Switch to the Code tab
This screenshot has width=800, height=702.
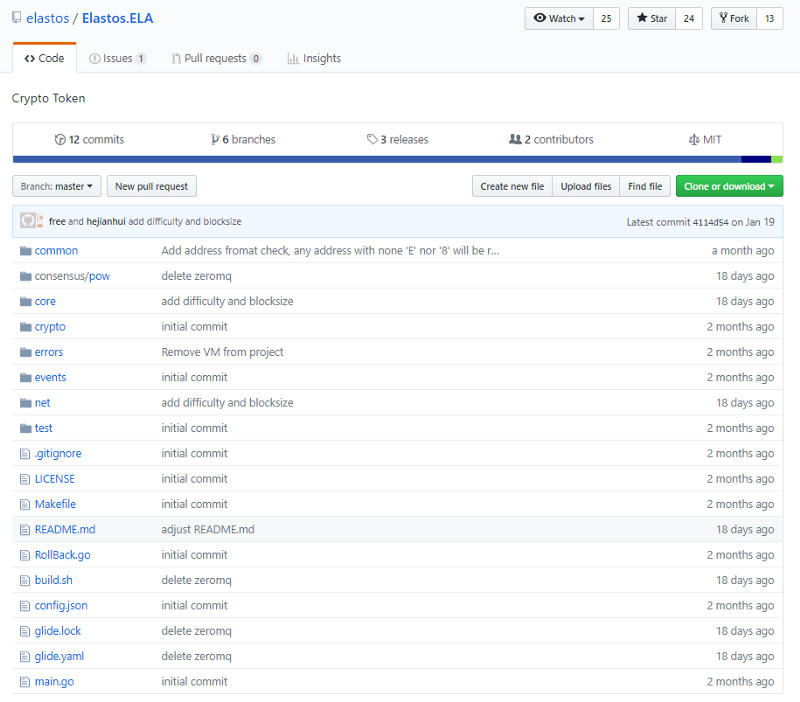click(x=44, y=58)
